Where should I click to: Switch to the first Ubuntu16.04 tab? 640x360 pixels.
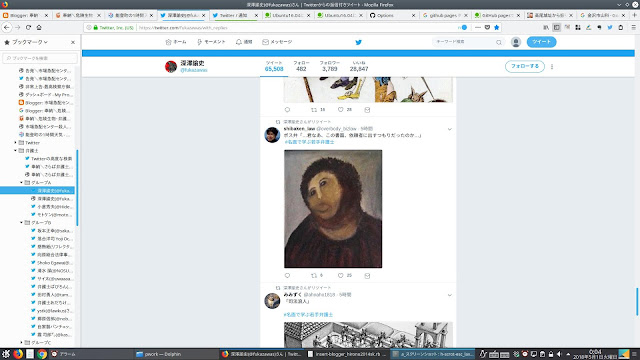coord(287,15)
